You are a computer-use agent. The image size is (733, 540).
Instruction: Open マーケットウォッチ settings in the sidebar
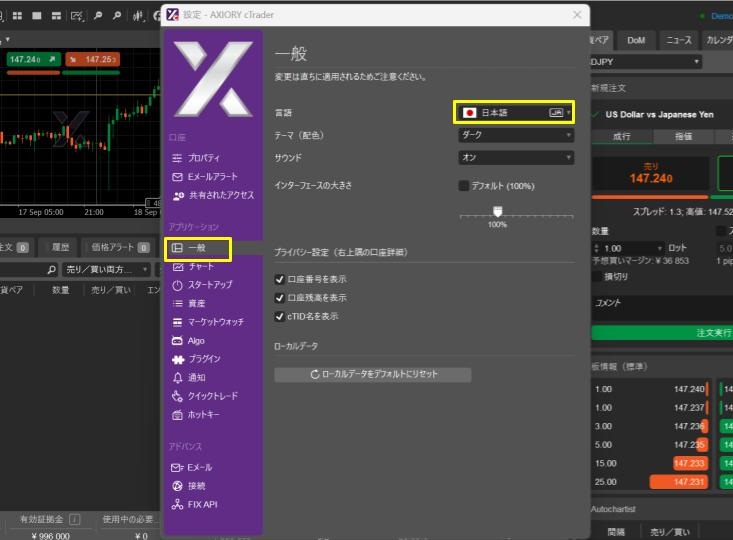208,322
